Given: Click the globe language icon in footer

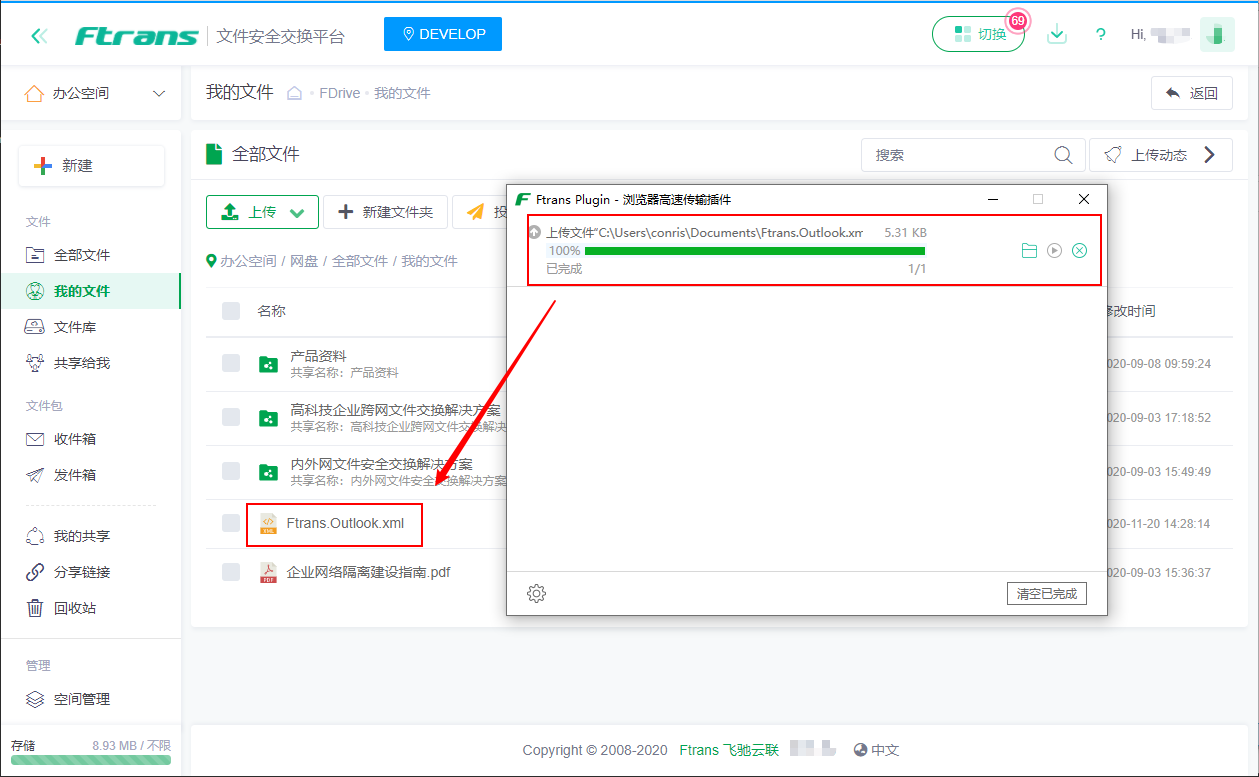Looking at the screenshot, I should [860, 750].
